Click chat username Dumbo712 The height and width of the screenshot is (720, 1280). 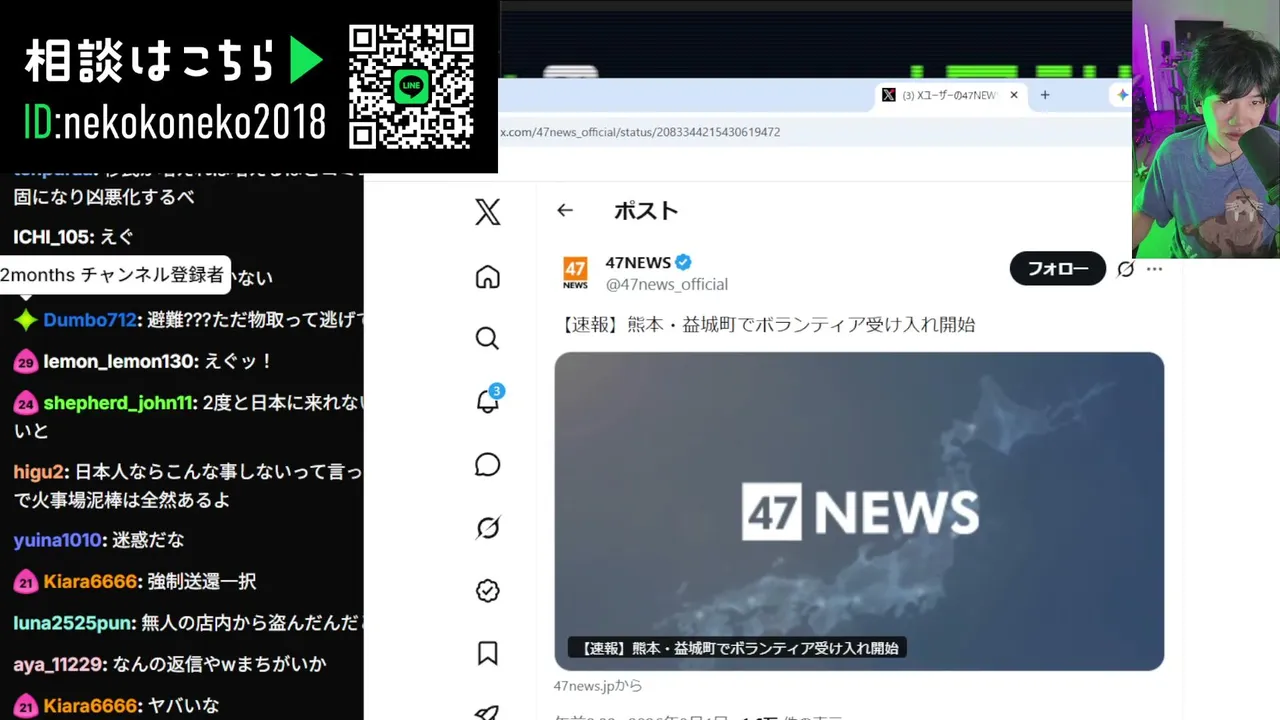[x=89, y=320]
